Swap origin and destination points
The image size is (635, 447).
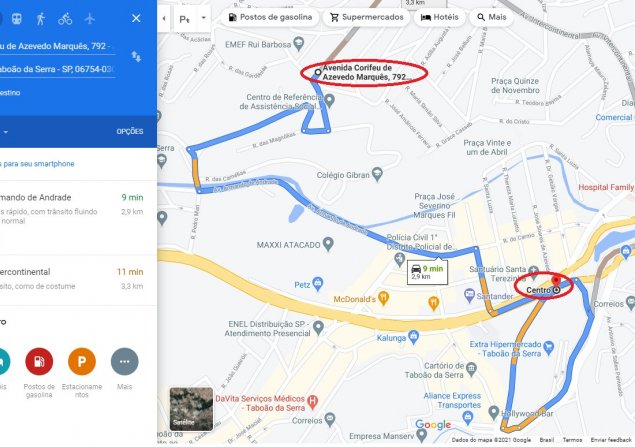136,56
